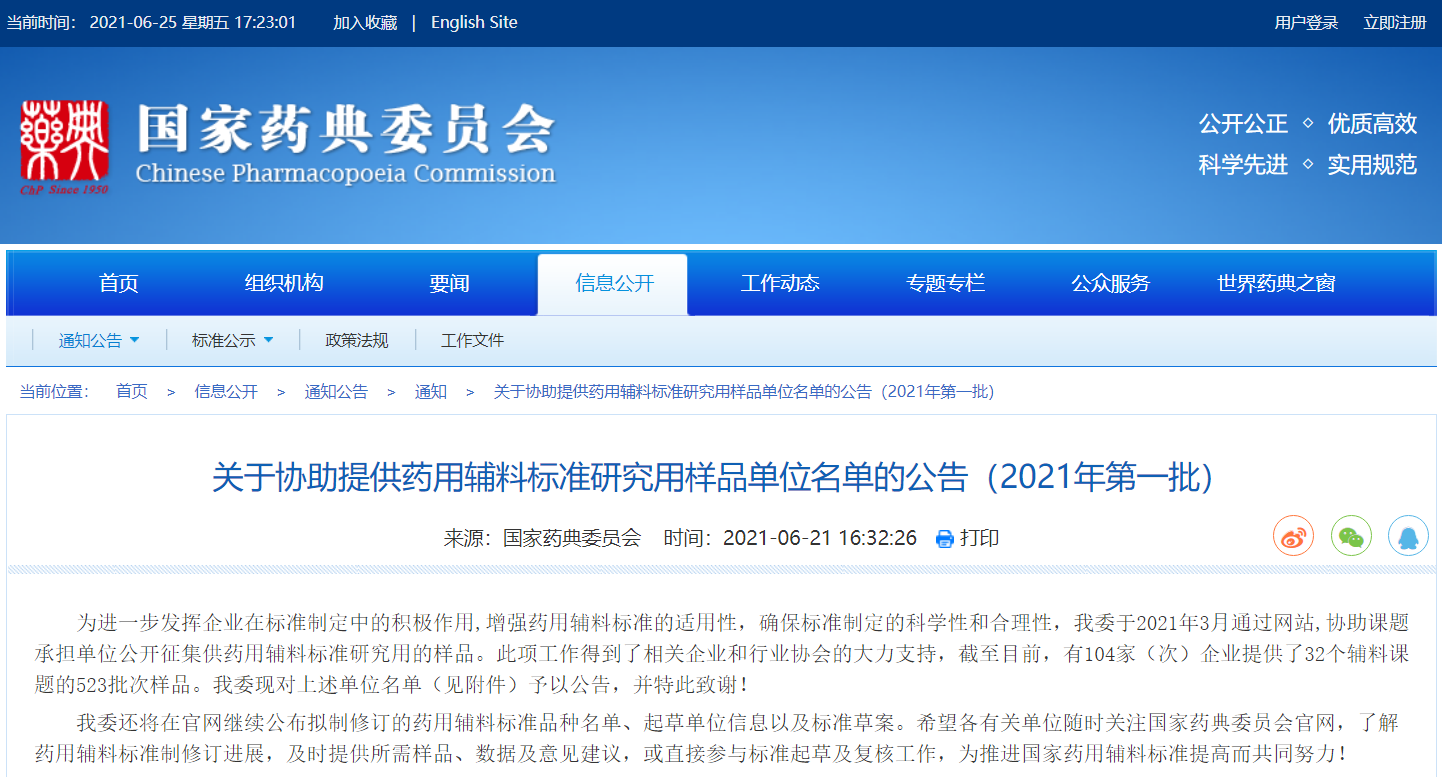Screen dimensions: 1442x777
Task: Expand the 通知公告 dropdown arrow
Action: [x=135, y=340]
